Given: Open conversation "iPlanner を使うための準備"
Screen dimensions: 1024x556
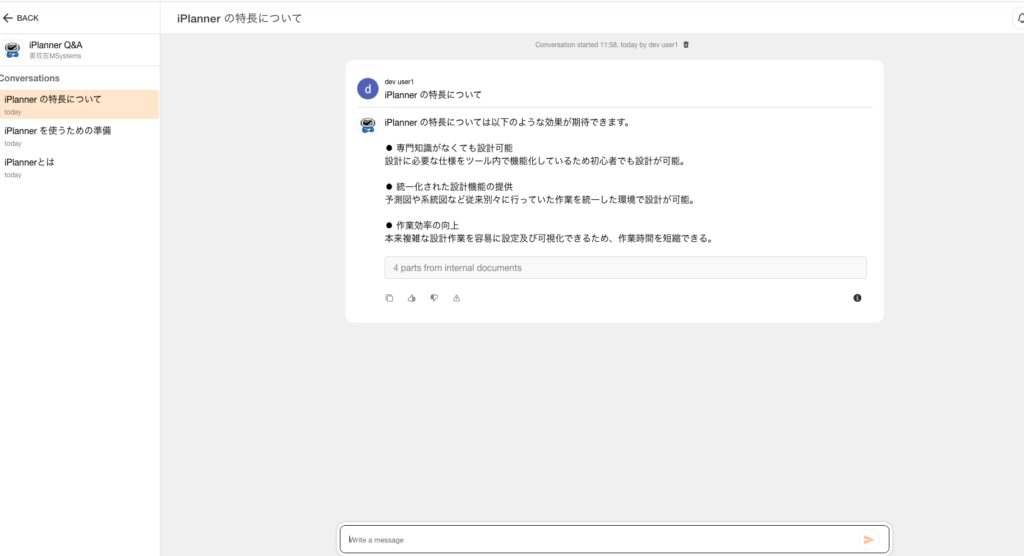Looking at the screenshot, I should pos(79,136).
